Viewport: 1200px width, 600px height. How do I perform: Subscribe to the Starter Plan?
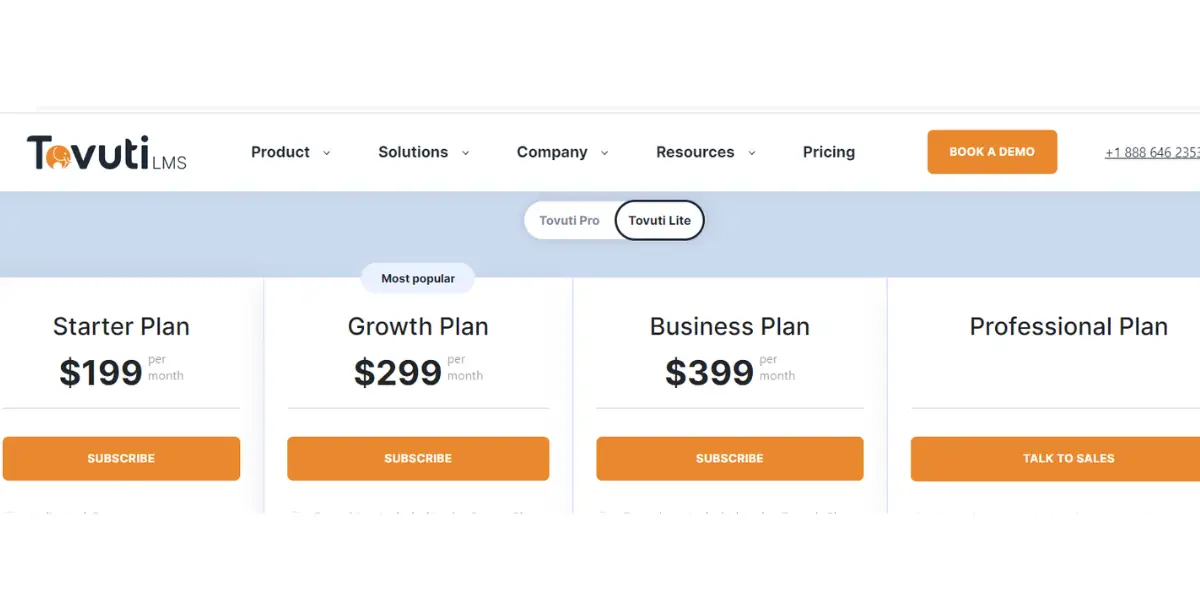pyautogui.click(x=121, y=458)
